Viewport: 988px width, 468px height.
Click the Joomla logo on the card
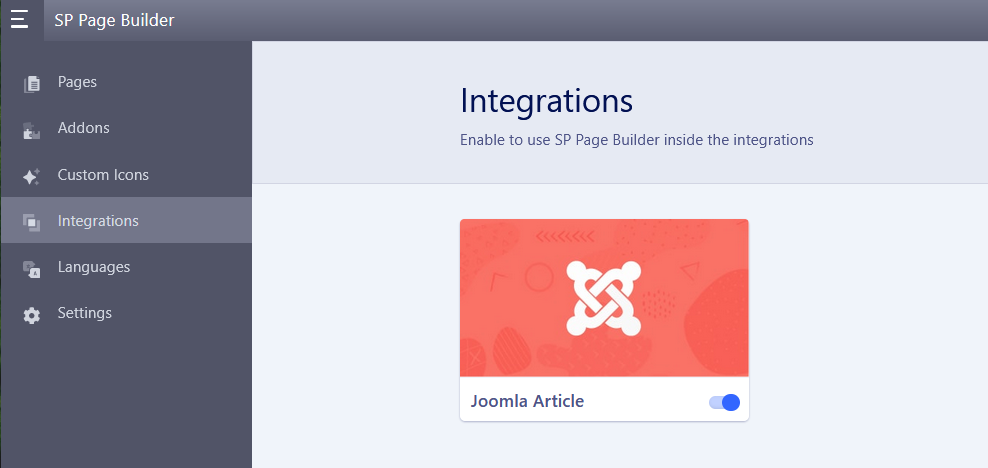(603, 298)
